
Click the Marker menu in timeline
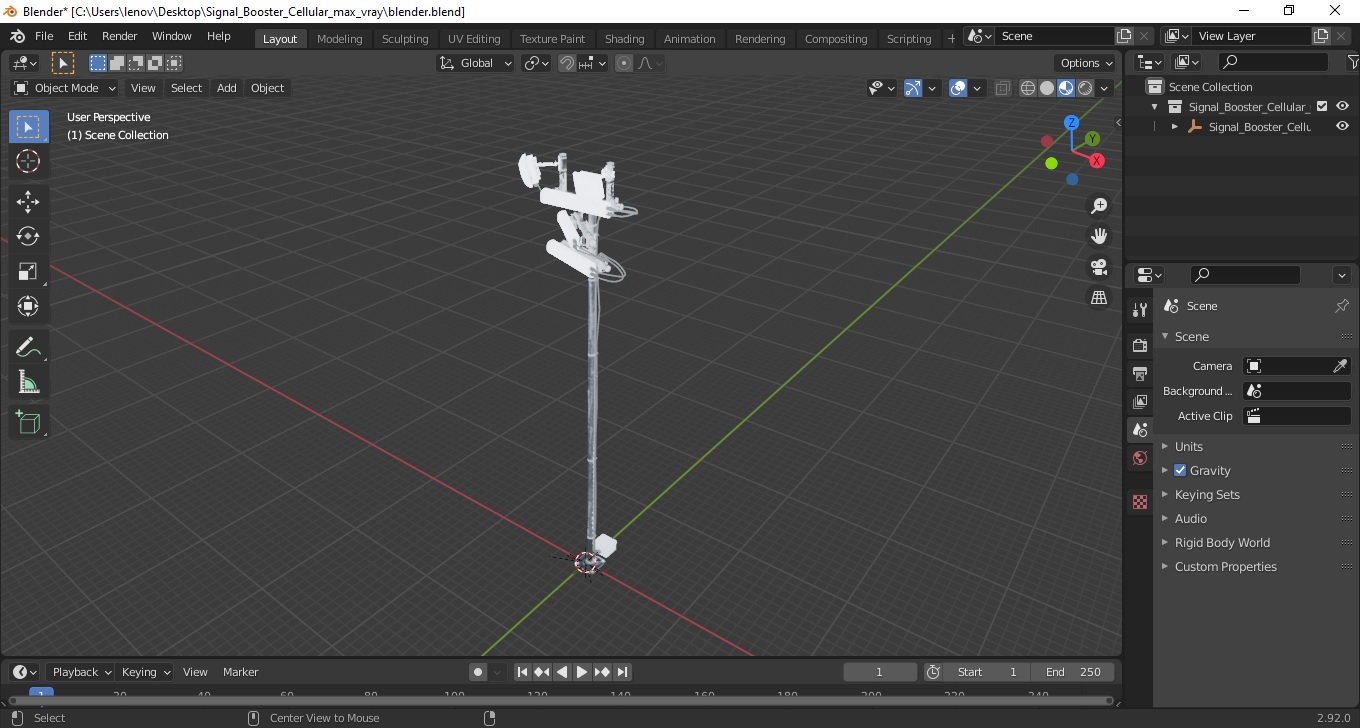point(240,672)
